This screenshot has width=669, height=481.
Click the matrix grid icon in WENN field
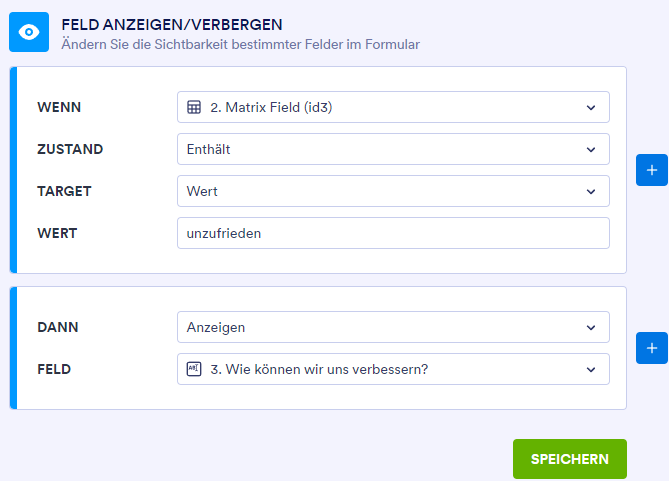[x=194, y=107]
